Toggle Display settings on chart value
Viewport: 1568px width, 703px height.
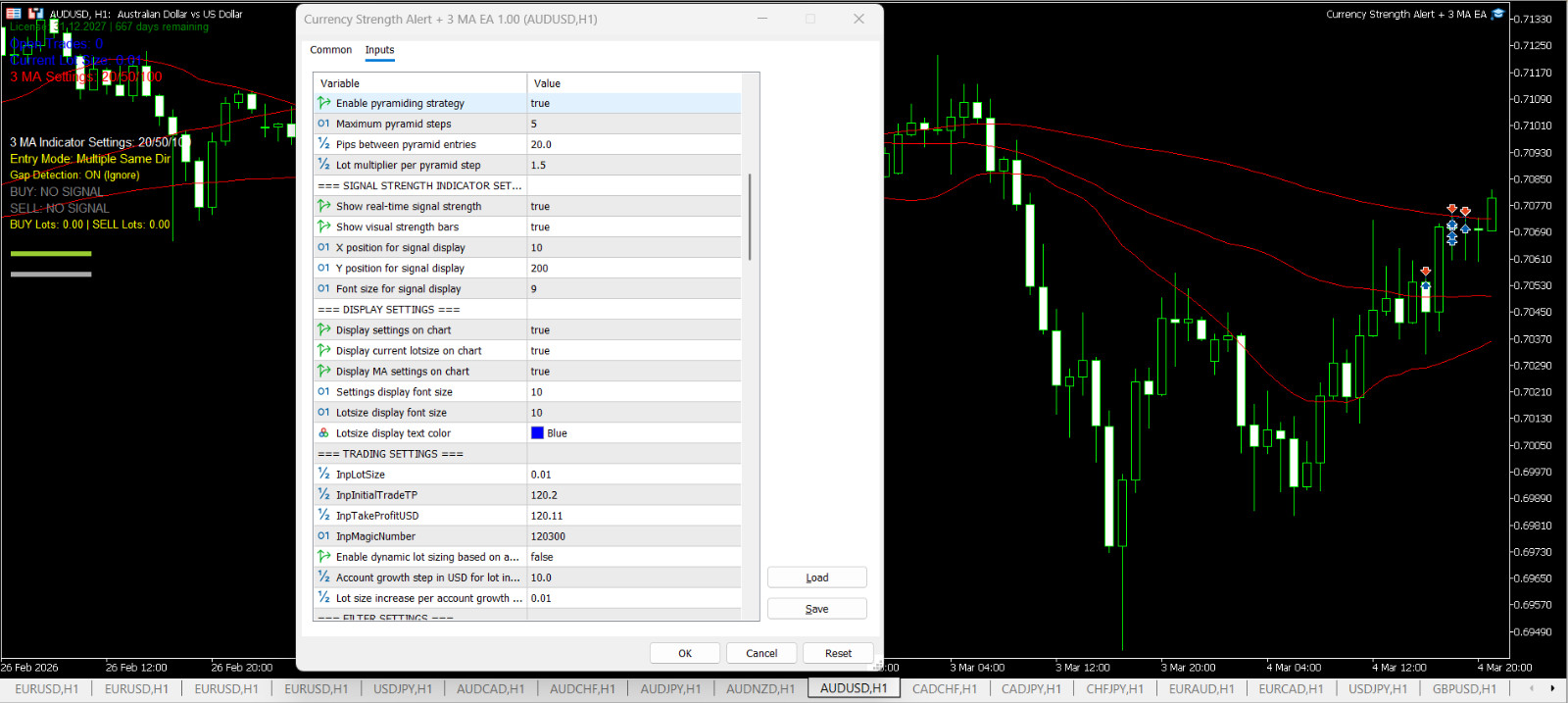(634, 329)
